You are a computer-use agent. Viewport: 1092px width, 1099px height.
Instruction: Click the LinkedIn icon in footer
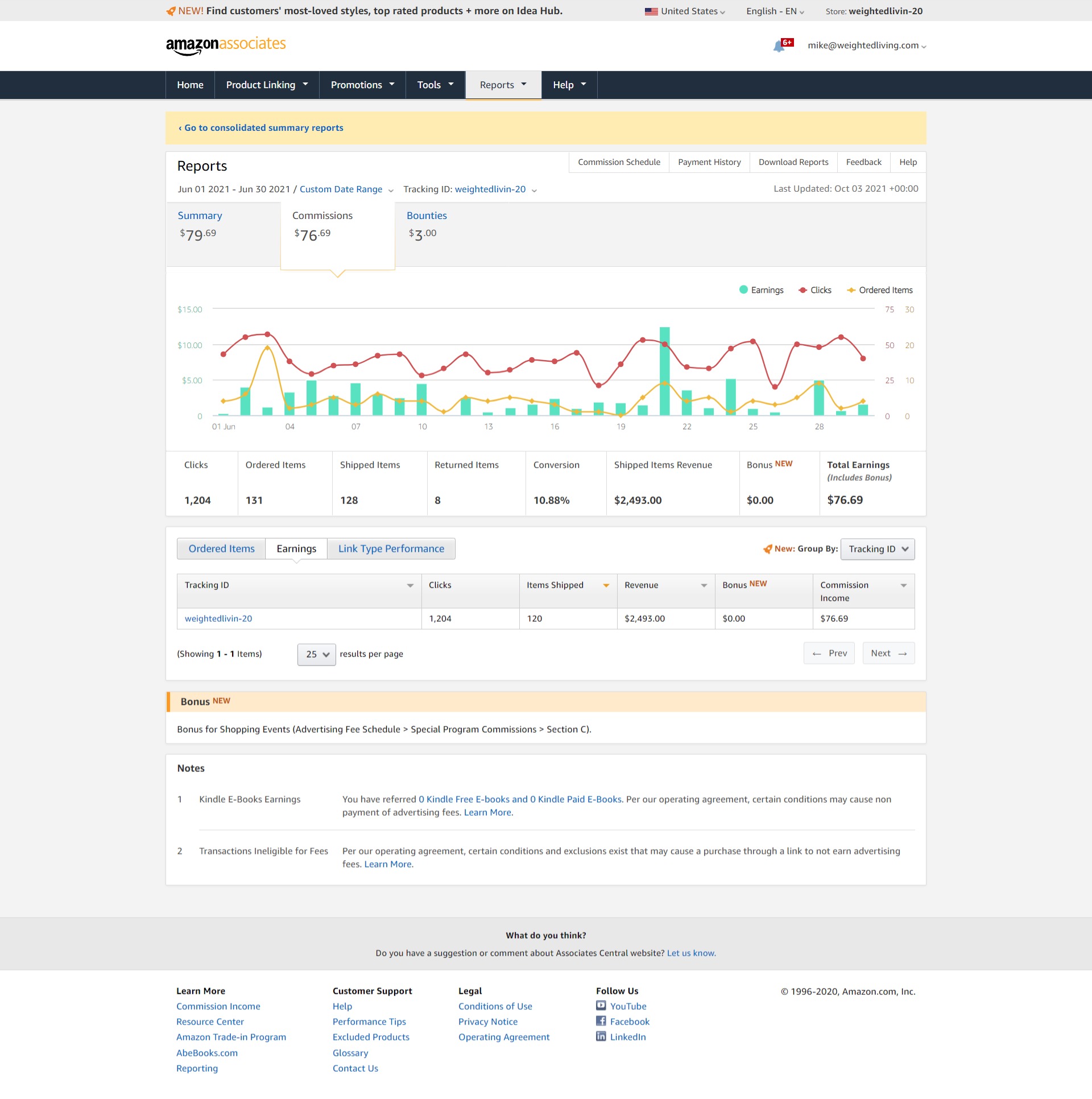(x=601, y=1036)
